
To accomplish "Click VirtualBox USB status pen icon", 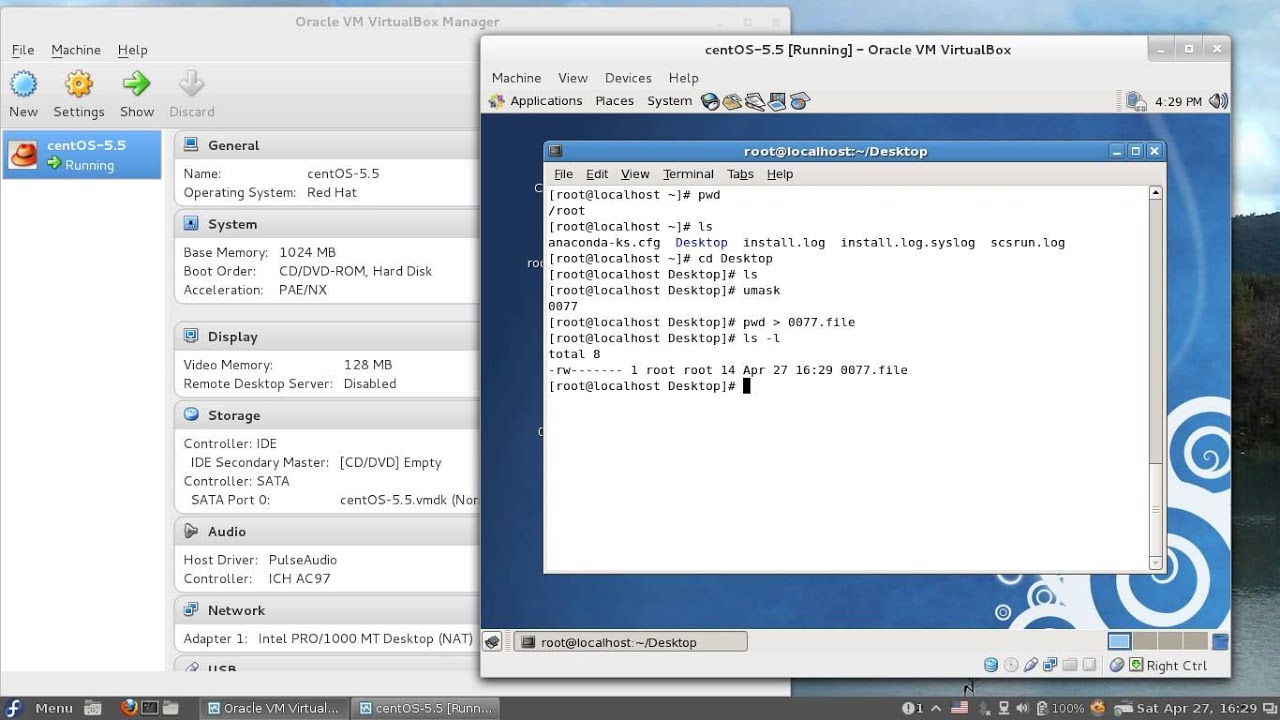I will coord(1031,665).
